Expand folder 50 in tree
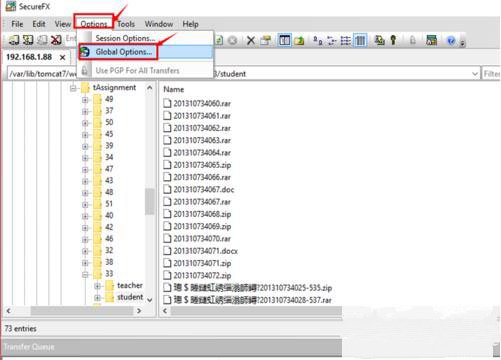 [x=85, y=123]
